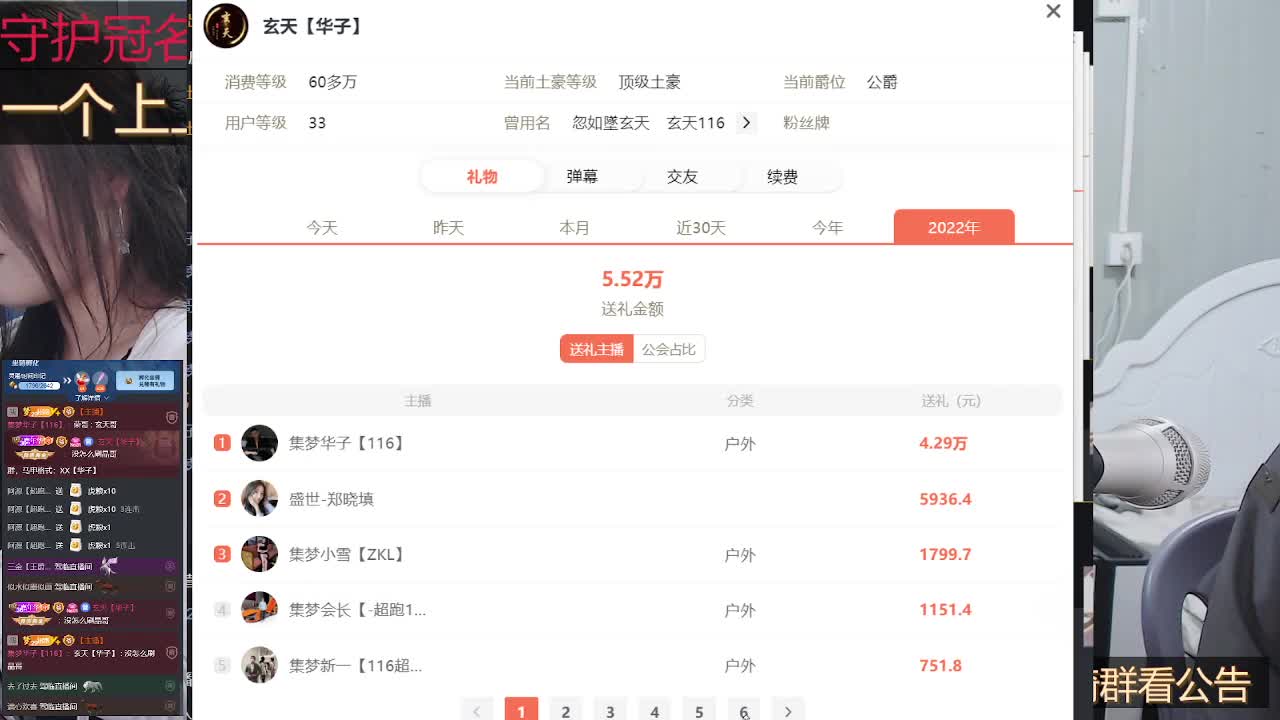Close the user profile popup
The image size is (1280, 720).
click(x=1053, y=12)
